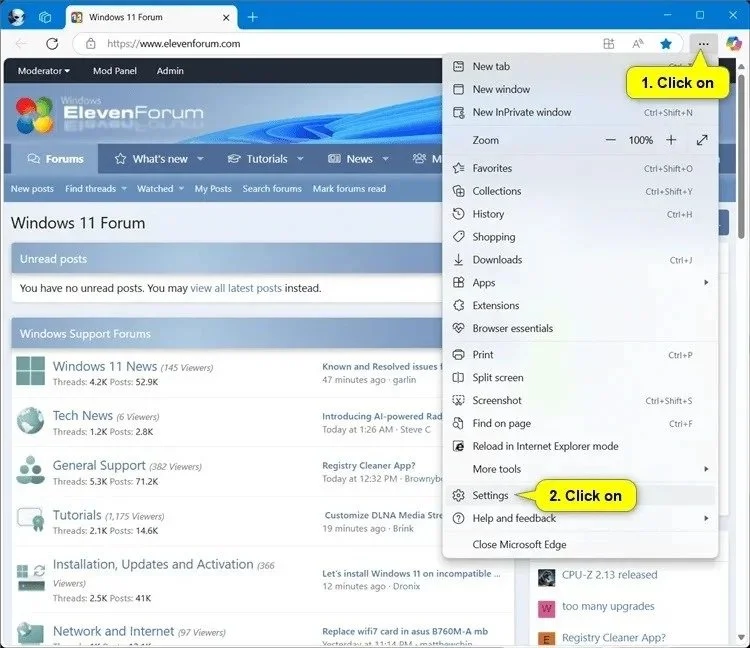Open the News navigation tab
Image resolution: width=750 pixels, height=648 pixels.
pos(350,159)
